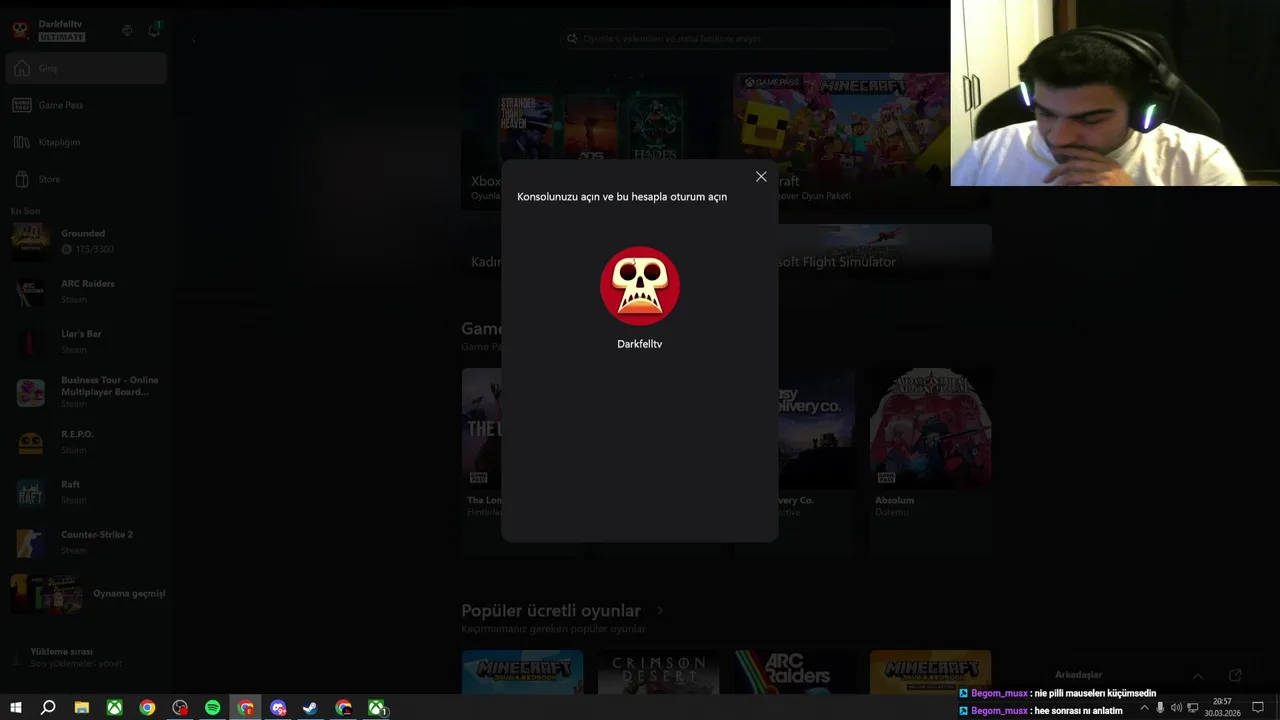Open clock and date 20:57
Viewport: 1280px width, 720px height.
[x=1222, y=708]
